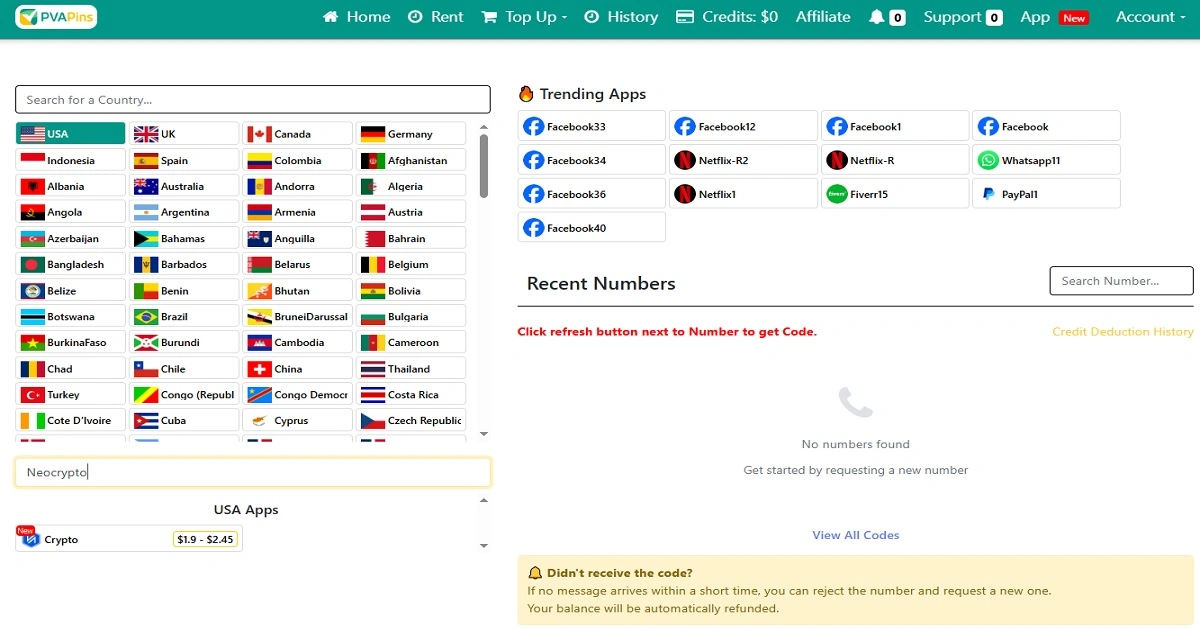The image size is (1200, 630).
Task: Click the $1.9 - $2.45 price badge
Action: pyautogui.click(x=205, y=539)
